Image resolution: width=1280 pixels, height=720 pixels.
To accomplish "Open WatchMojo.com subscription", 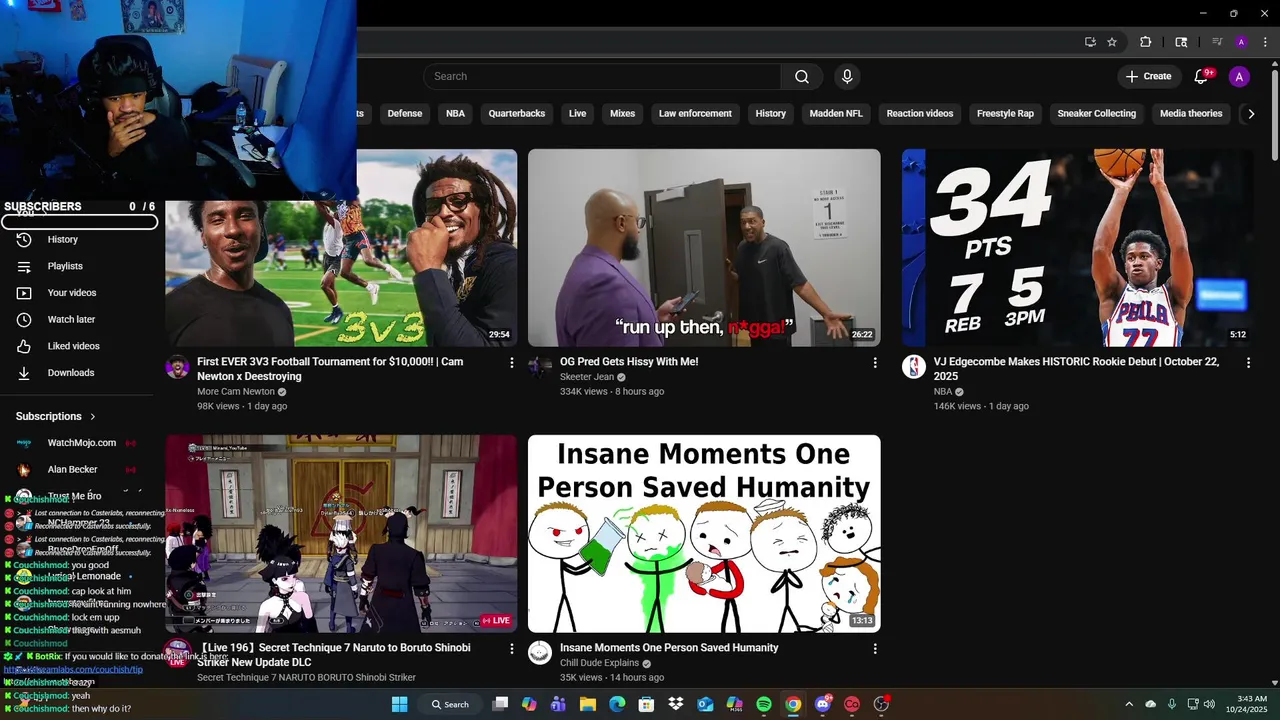I will [x=80, y=443].
